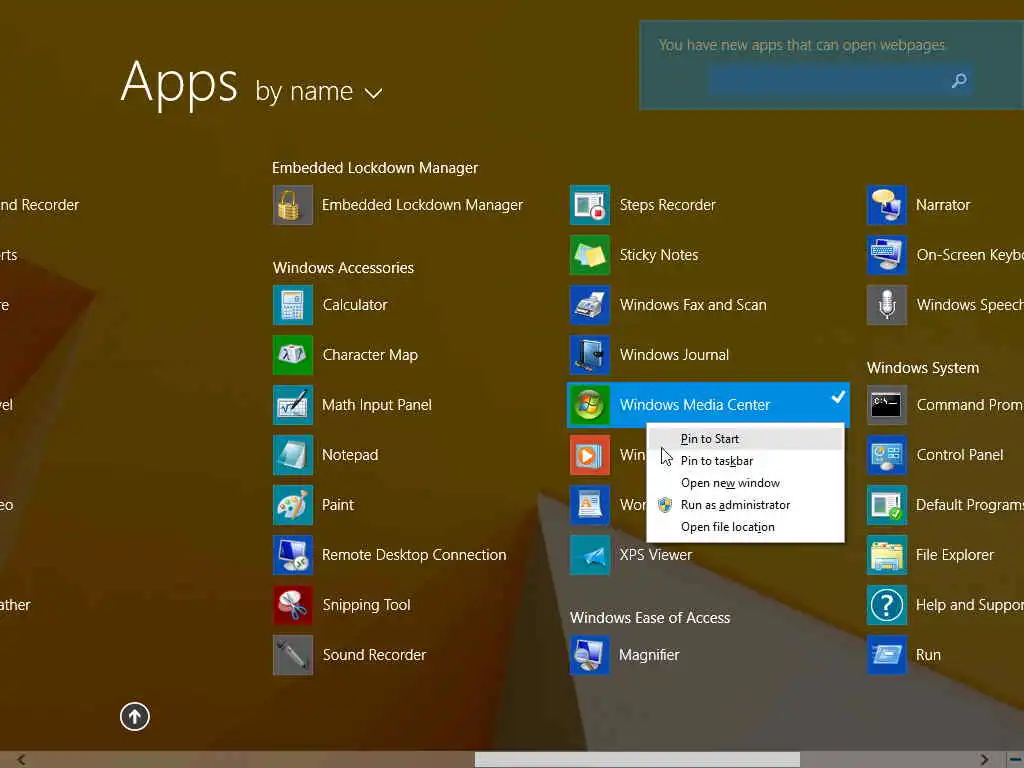This screenshot has width=1024, height=768.
Task: Click the scrollbar left arrow
Action: coord(22,760)
